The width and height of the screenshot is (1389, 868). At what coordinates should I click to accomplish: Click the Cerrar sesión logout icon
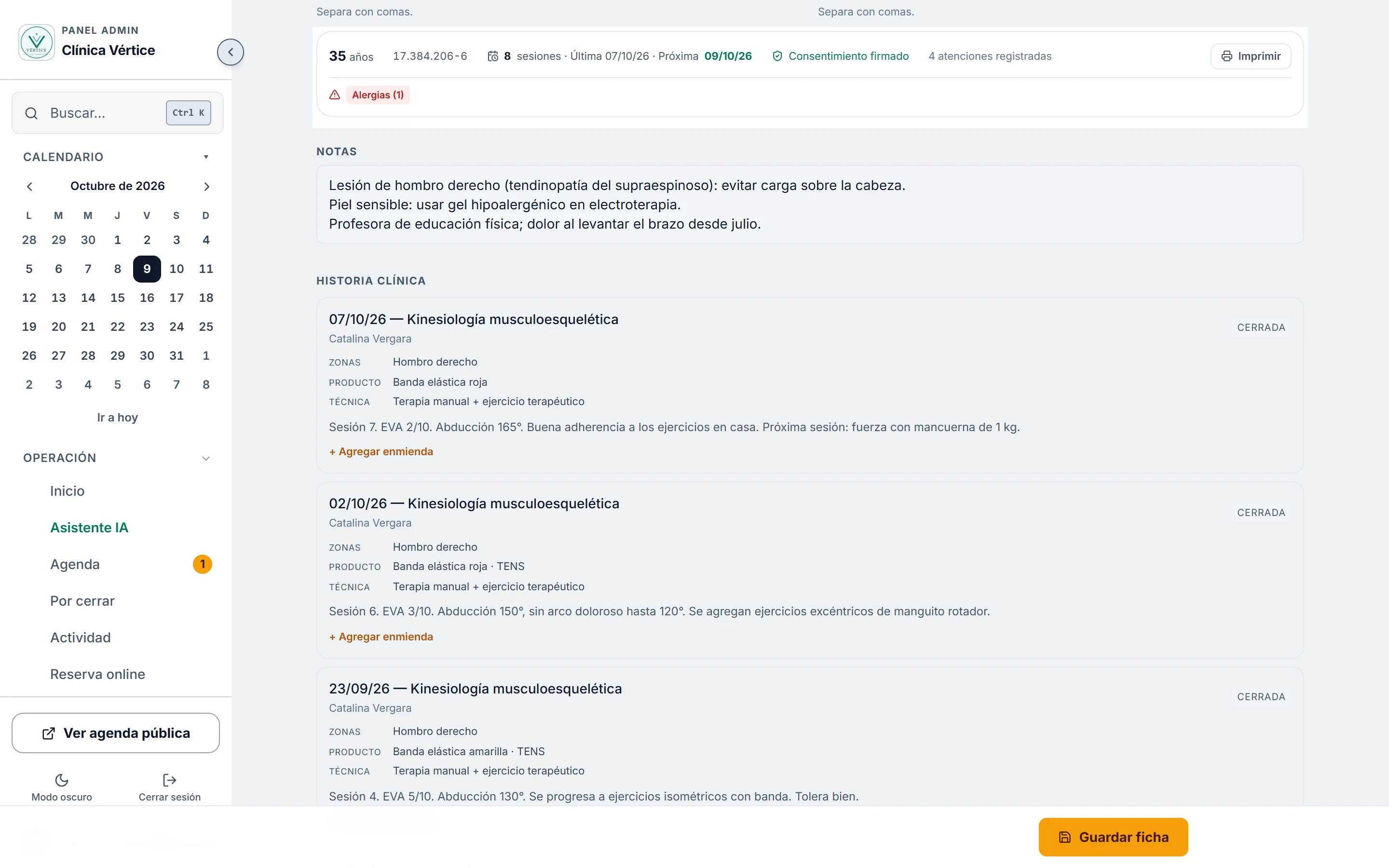pos(169,780)
